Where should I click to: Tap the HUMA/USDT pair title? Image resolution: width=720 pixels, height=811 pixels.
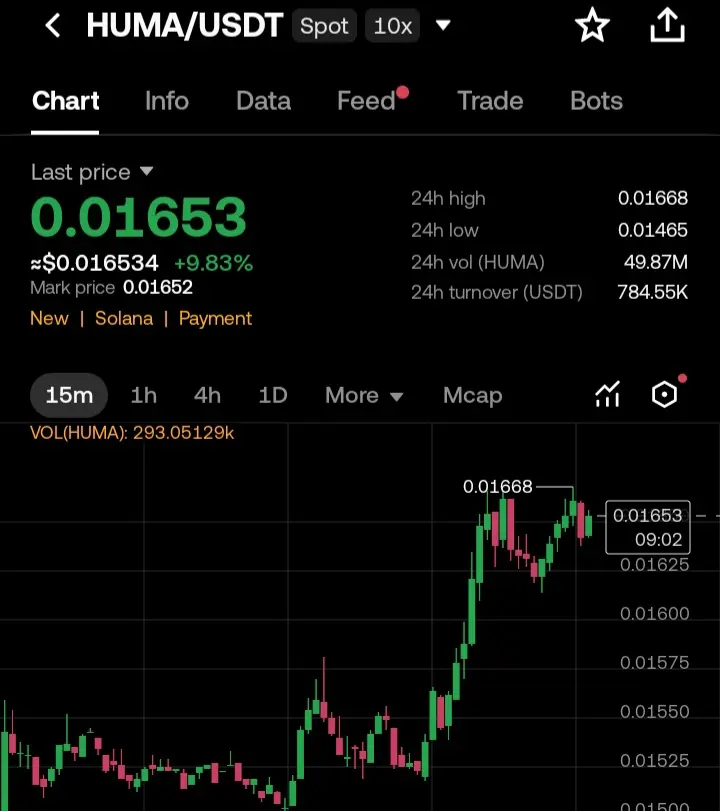coord(185,25)
